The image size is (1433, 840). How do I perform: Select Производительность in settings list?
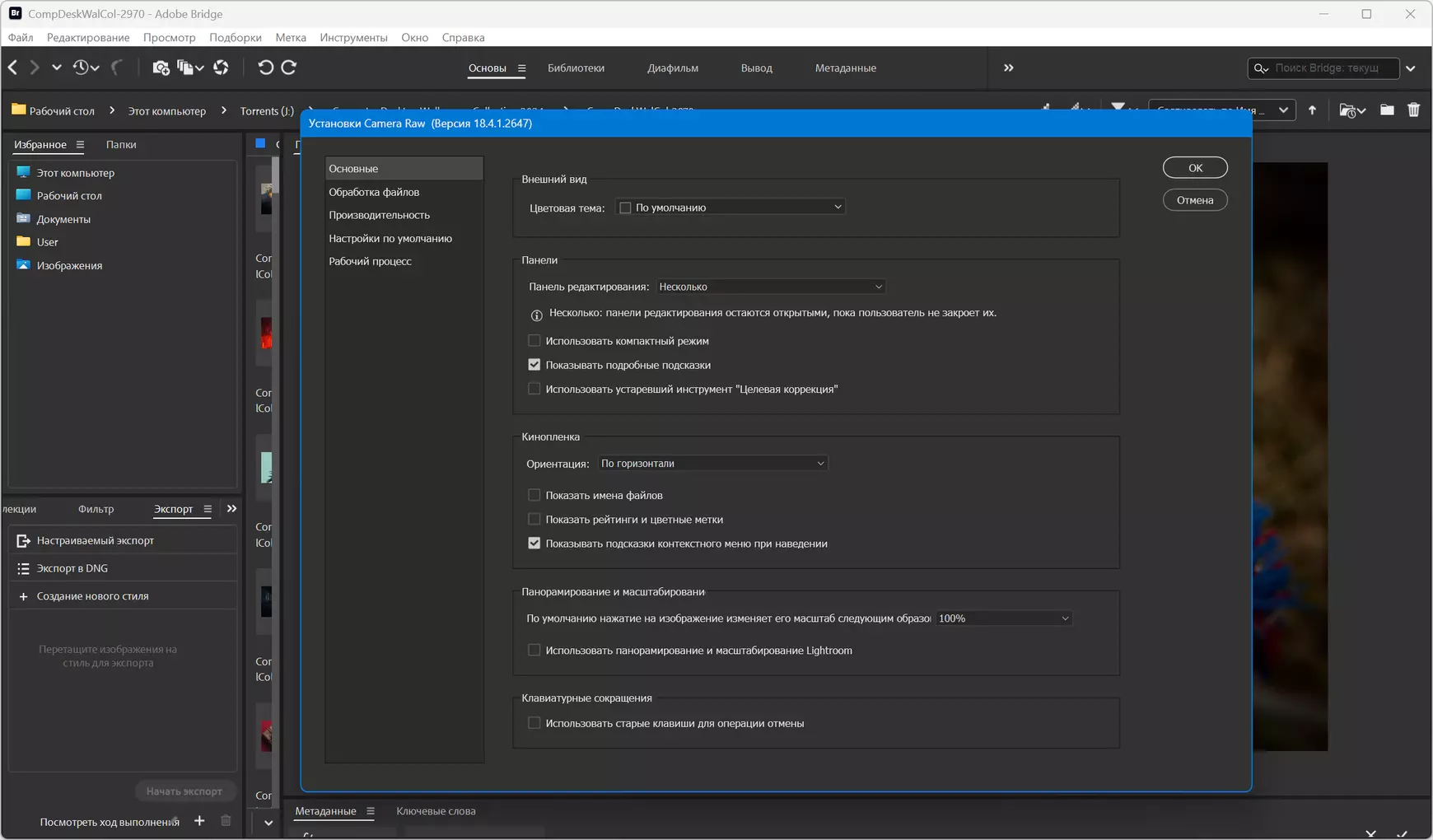380,215
